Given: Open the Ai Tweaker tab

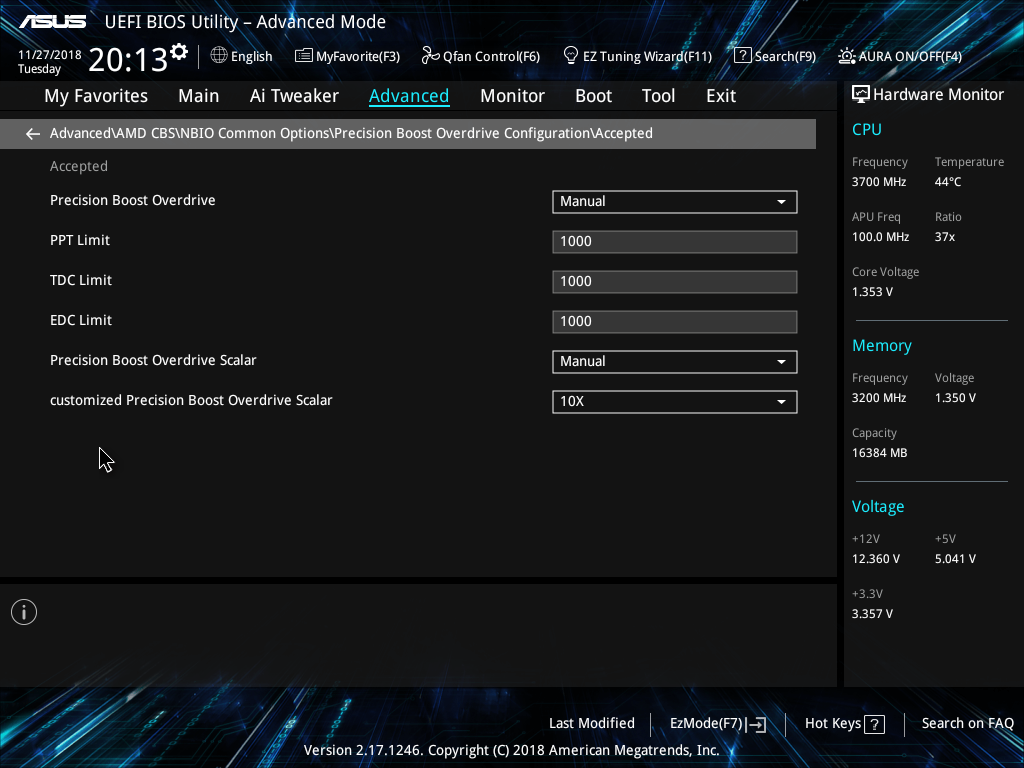Looking at the screenshot, I should (x=294, y=96).
